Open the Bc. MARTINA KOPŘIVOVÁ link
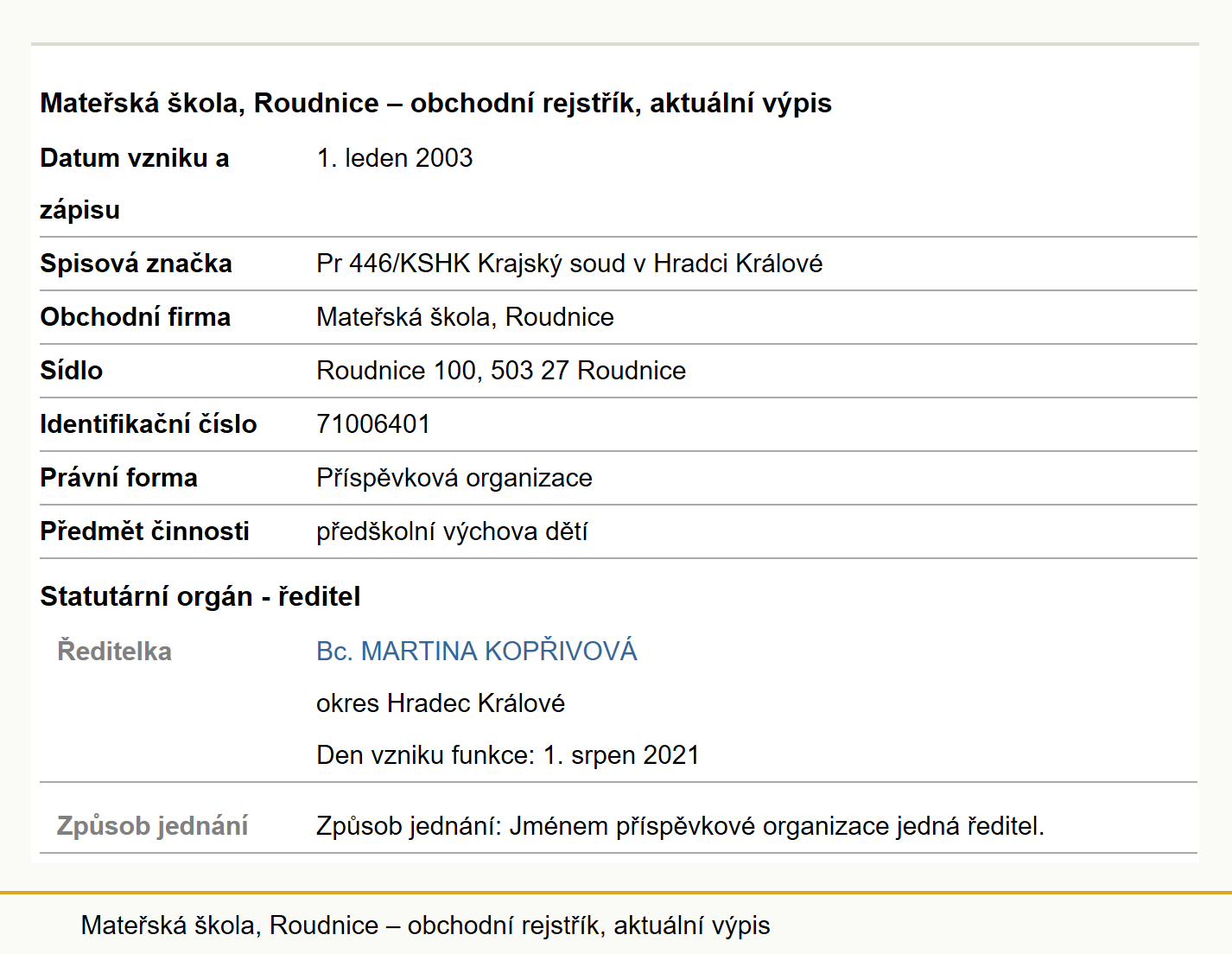This screenshot has height=954, width=1232. point(476,651)
